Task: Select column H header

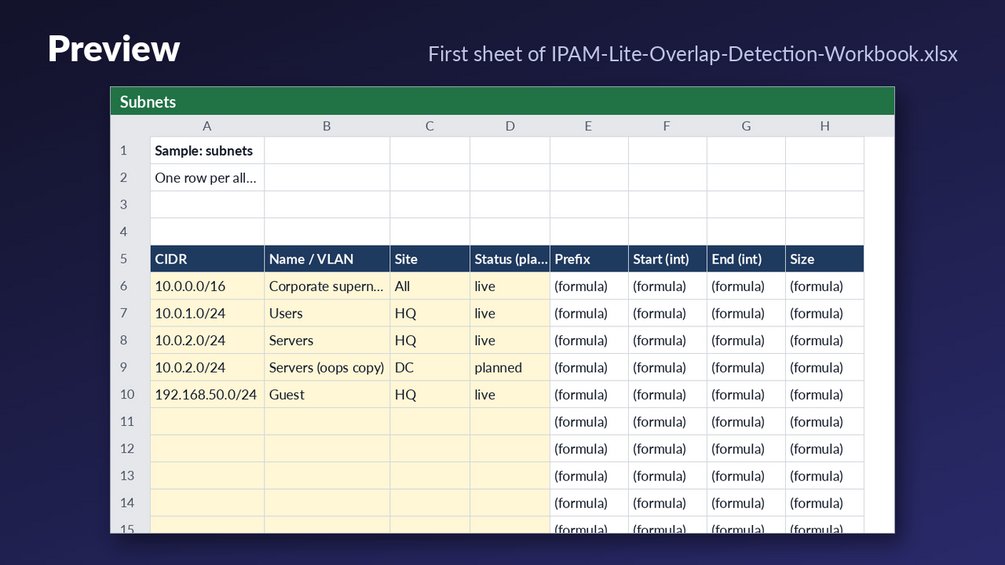Action: pos(824,126)
